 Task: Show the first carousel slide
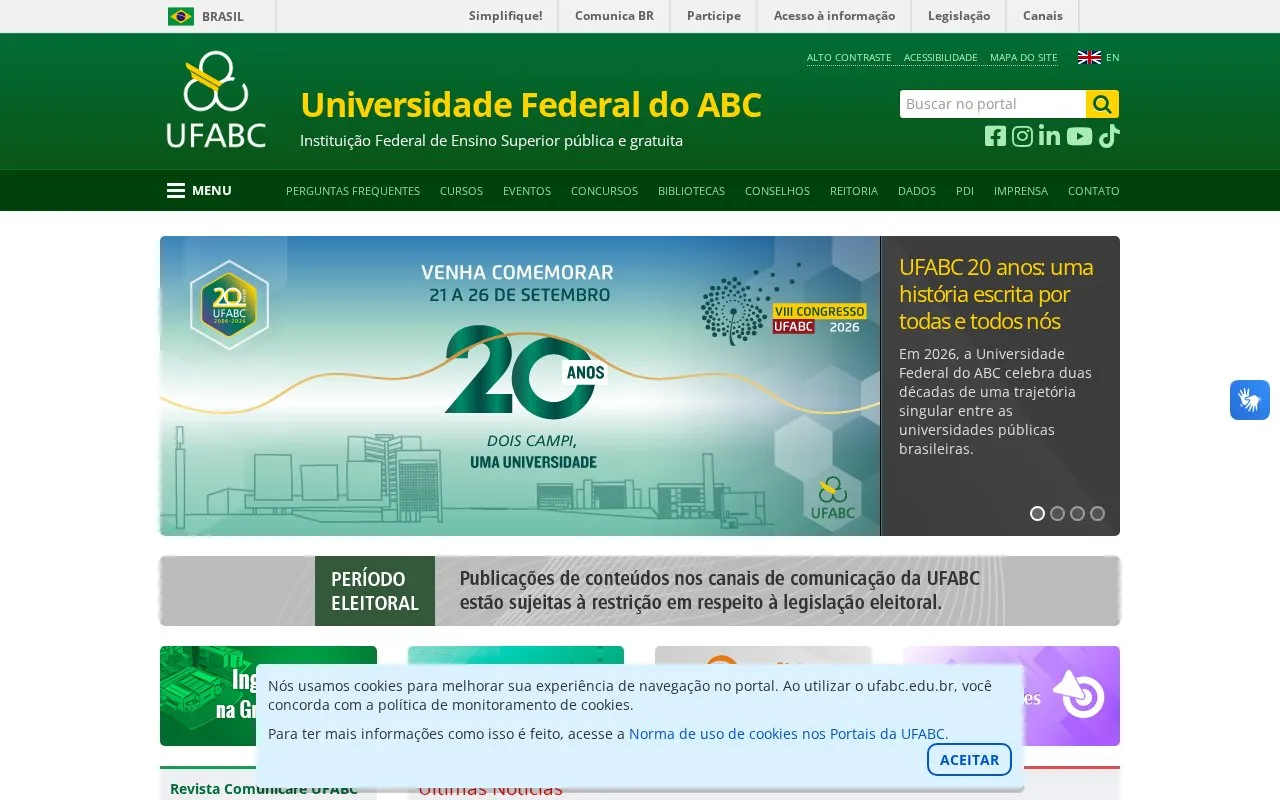(1037, 514)
